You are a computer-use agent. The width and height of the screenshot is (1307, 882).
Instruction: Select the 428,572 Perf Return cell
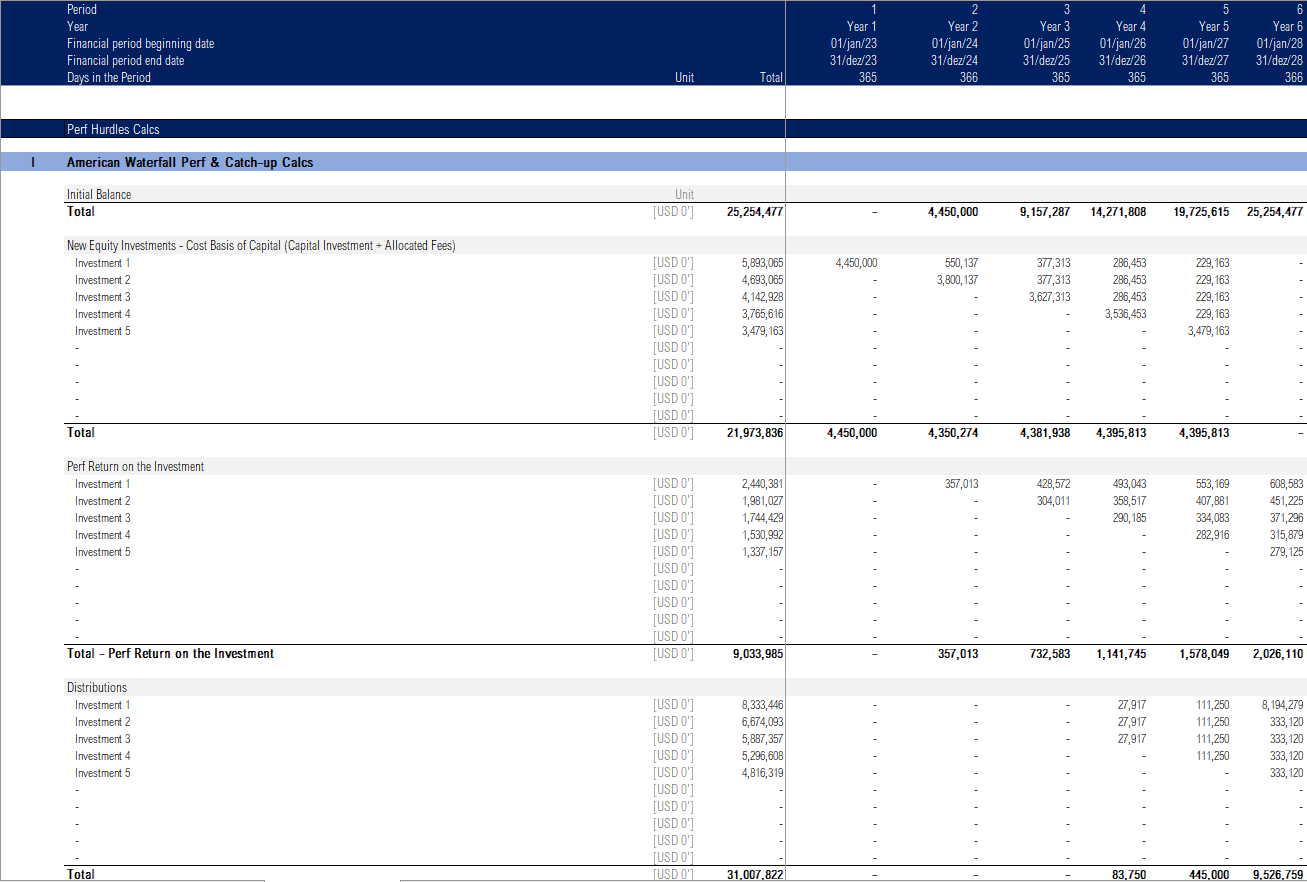[x=1053, y=484]
